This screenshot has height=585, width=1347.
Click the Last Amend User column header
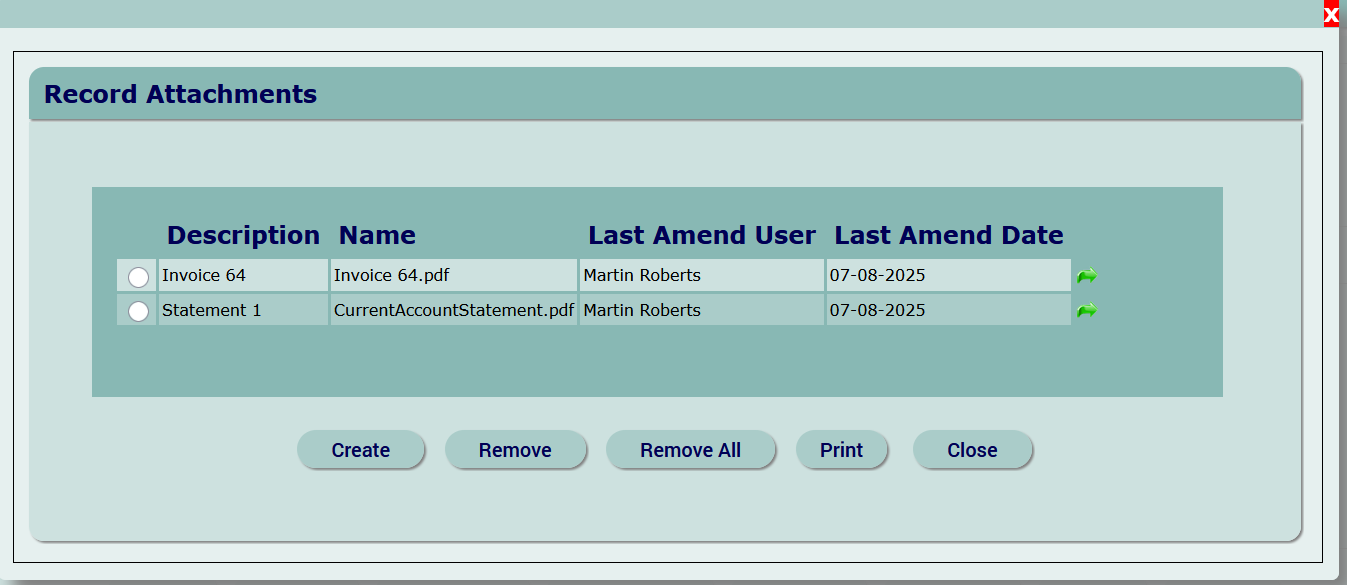point(702,236)
